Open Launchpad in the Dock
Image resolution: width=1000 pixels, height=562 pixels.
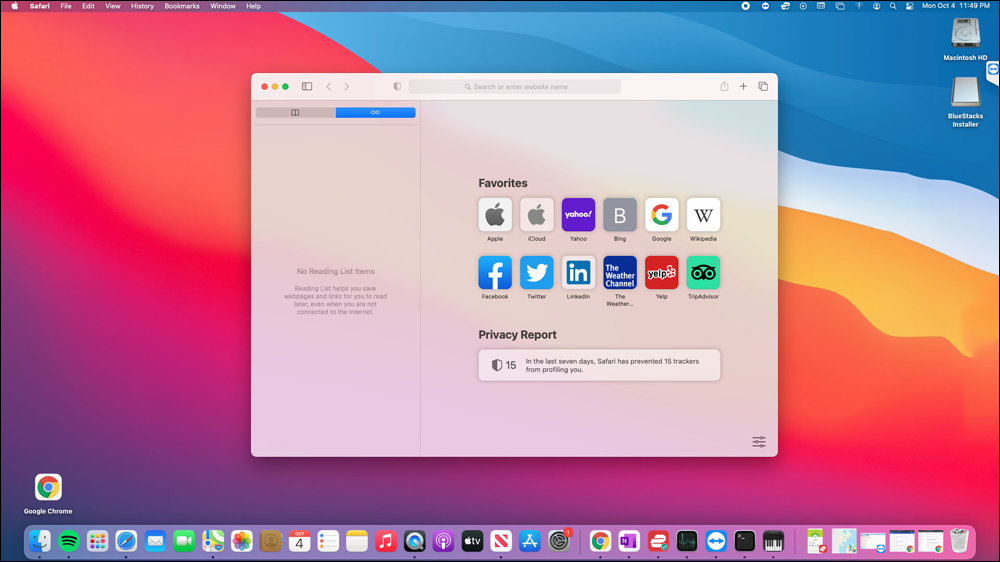[x=98, y=541]
